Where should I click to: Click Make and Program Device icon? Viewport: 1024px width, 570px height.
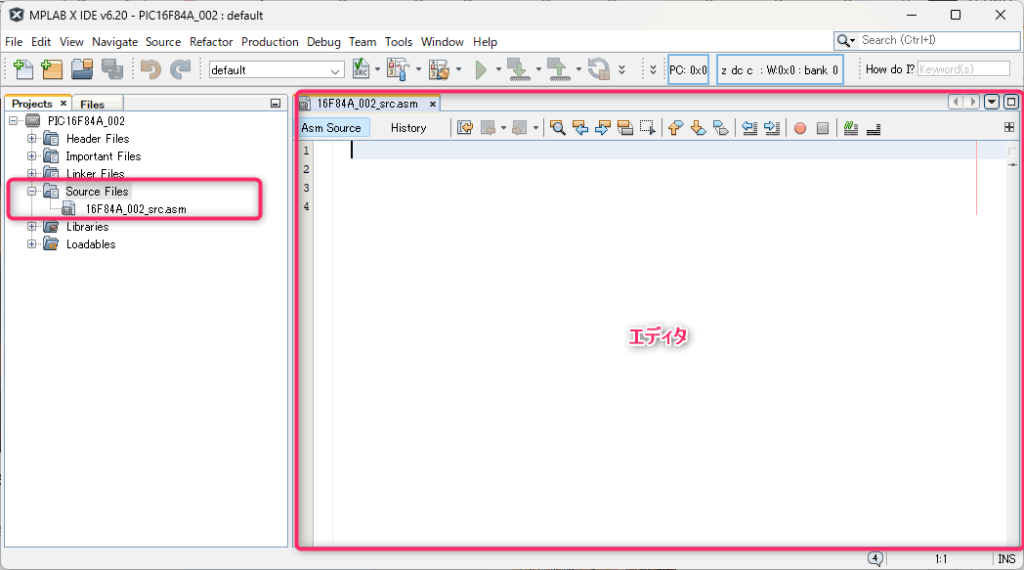(520, 69)
